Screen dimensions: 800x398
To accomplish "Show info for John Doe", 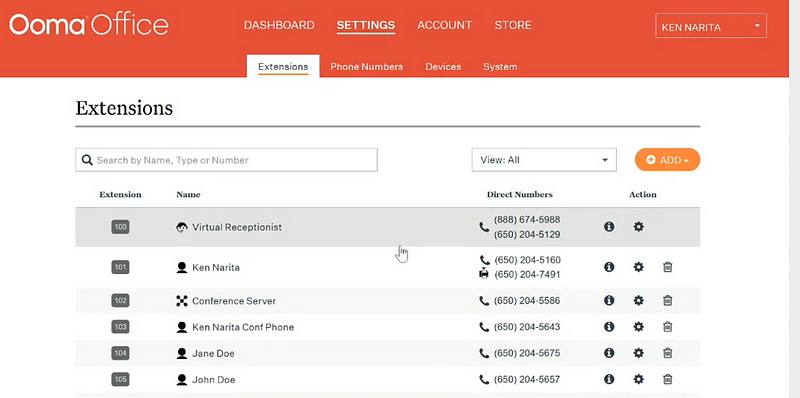I will coord(609,379).
